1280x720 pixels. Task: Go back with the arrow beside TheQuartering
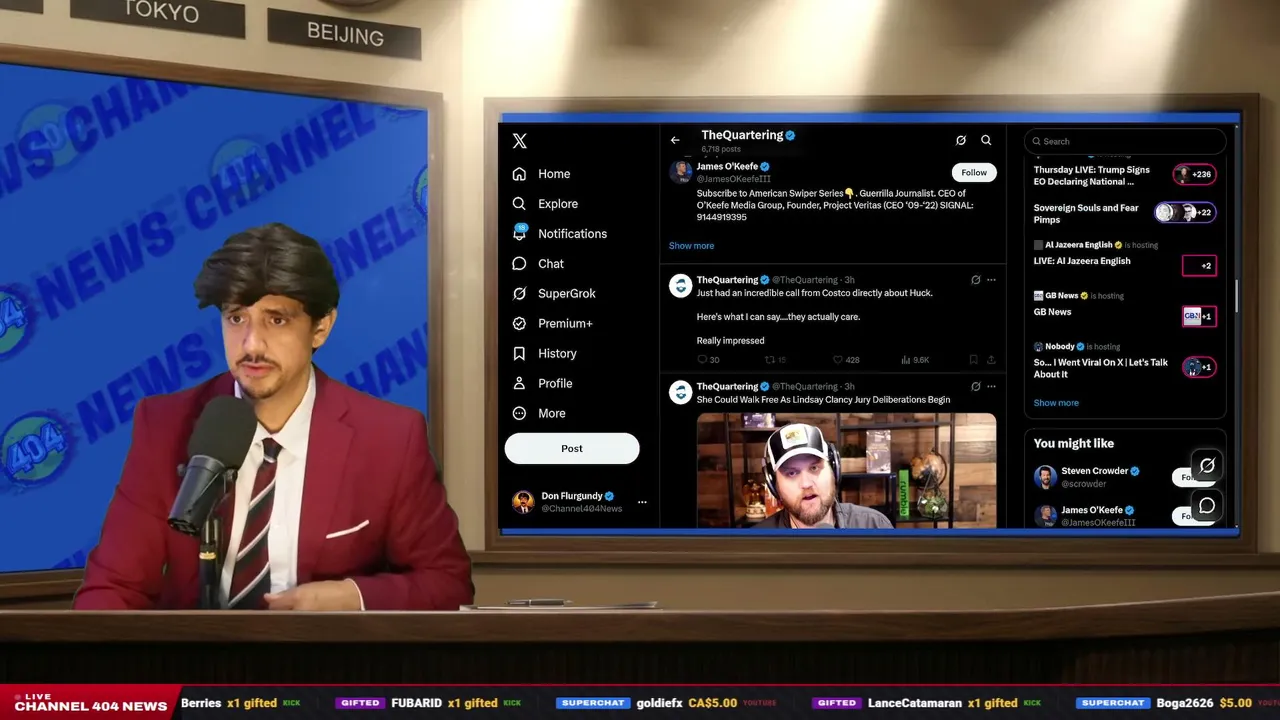point(675,141)
